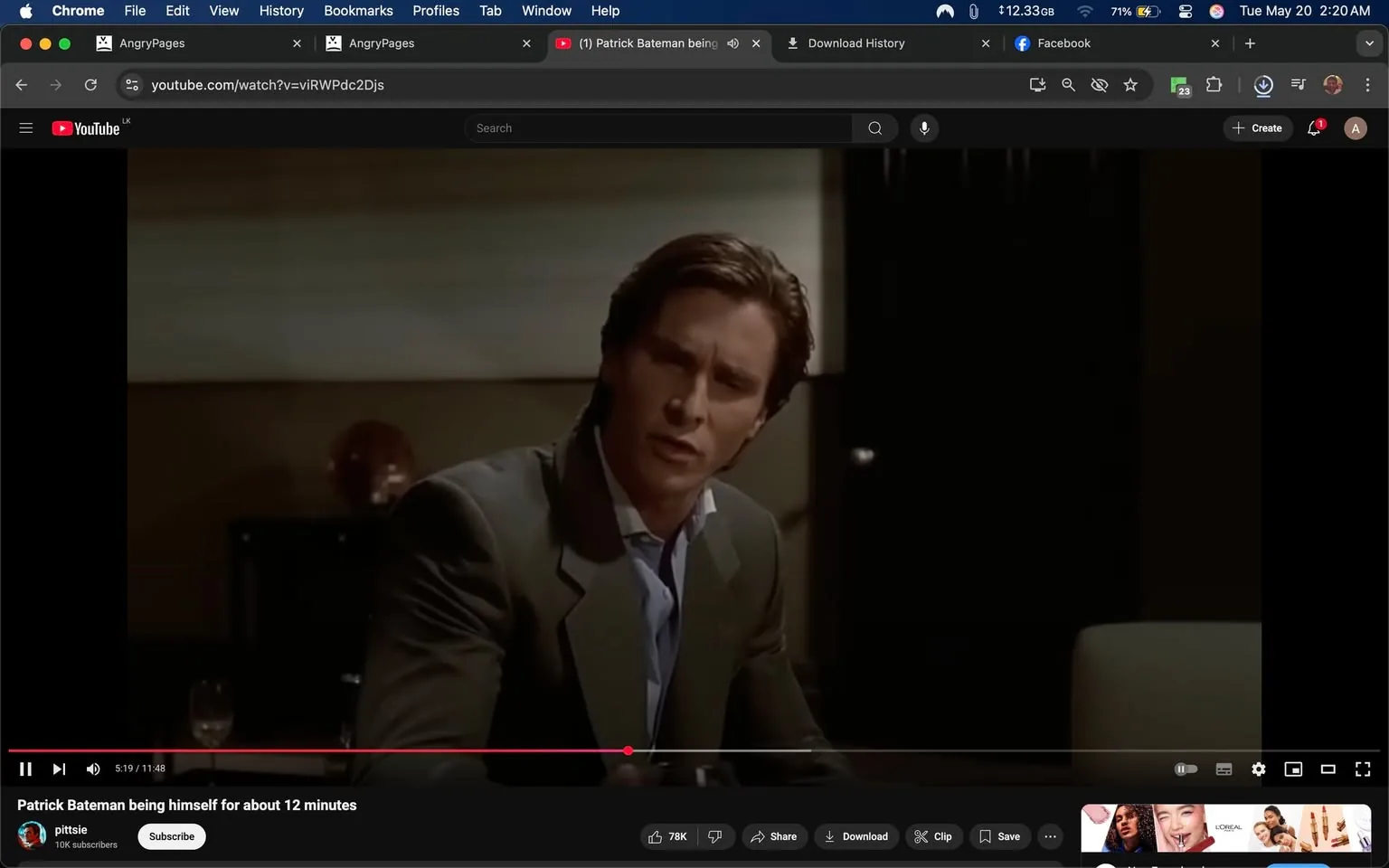Image resolution: width=1389 pixels, height=868 pixels.
Task: Search with voice using the microphone icon
Action: point(924,127)
